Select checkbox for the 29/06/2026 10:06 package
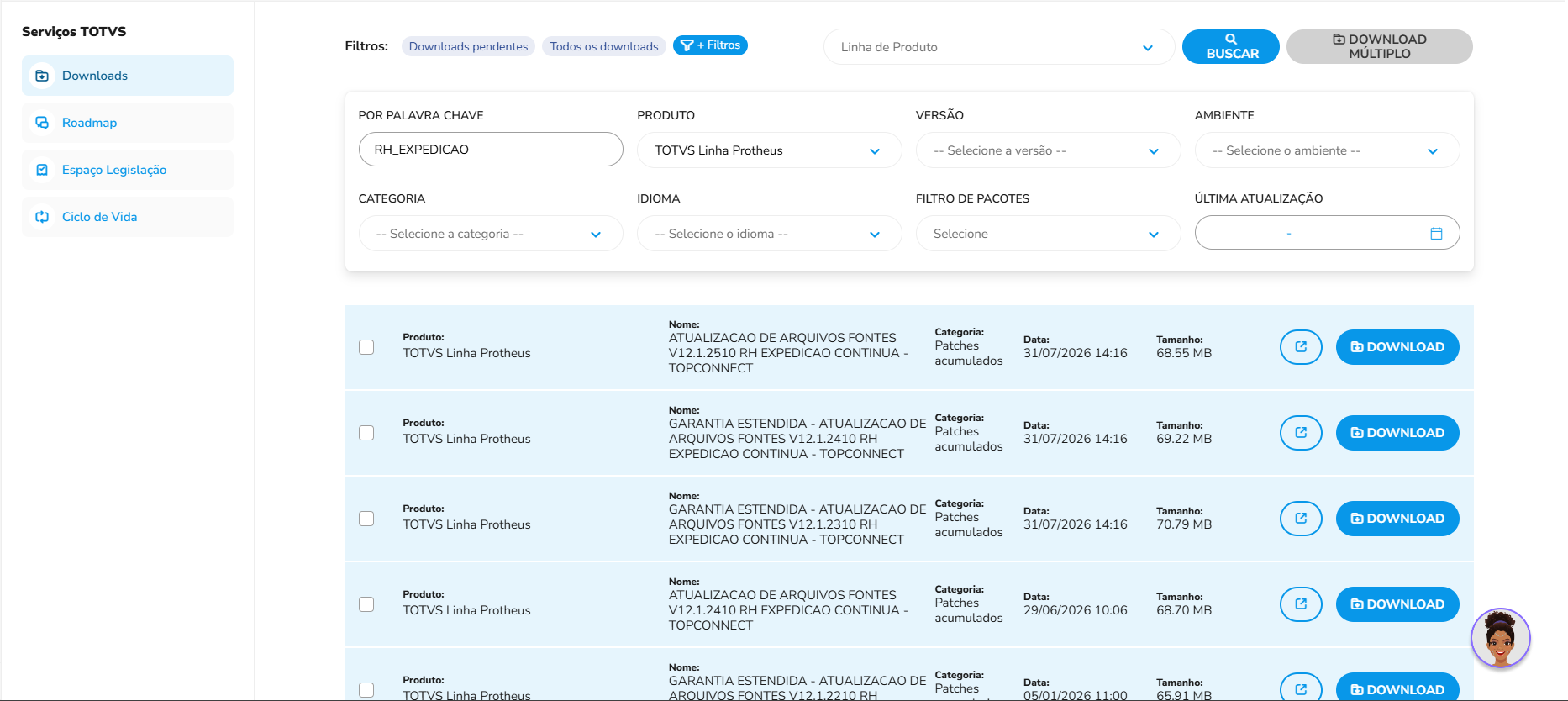Image resolution: width=1568 pixels, height=701 pixels. coord(366,604)
